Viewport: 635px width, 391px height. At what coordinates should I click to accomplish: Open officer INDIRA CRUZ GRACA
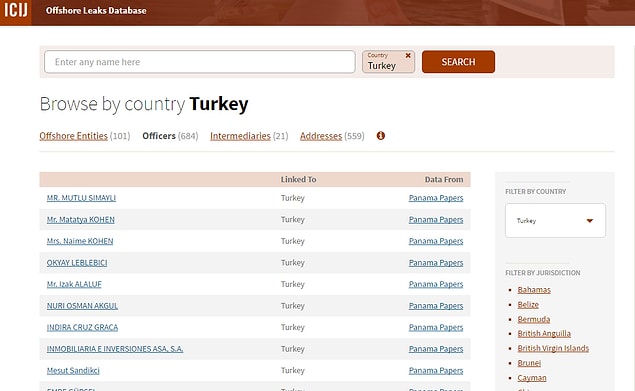click(x=82, y=327)
